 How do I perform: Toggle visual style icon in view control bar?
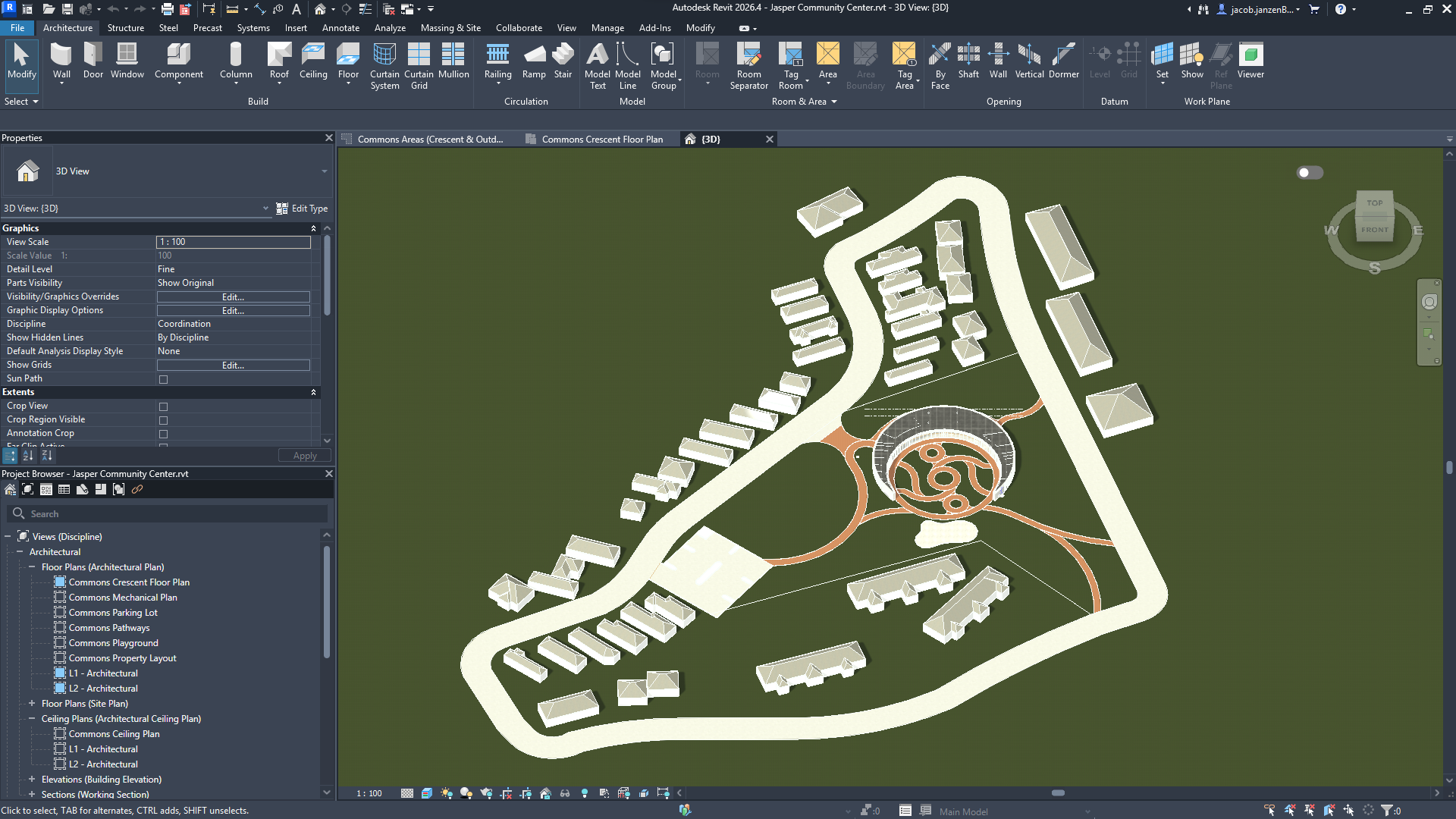[x=427, y=793]
